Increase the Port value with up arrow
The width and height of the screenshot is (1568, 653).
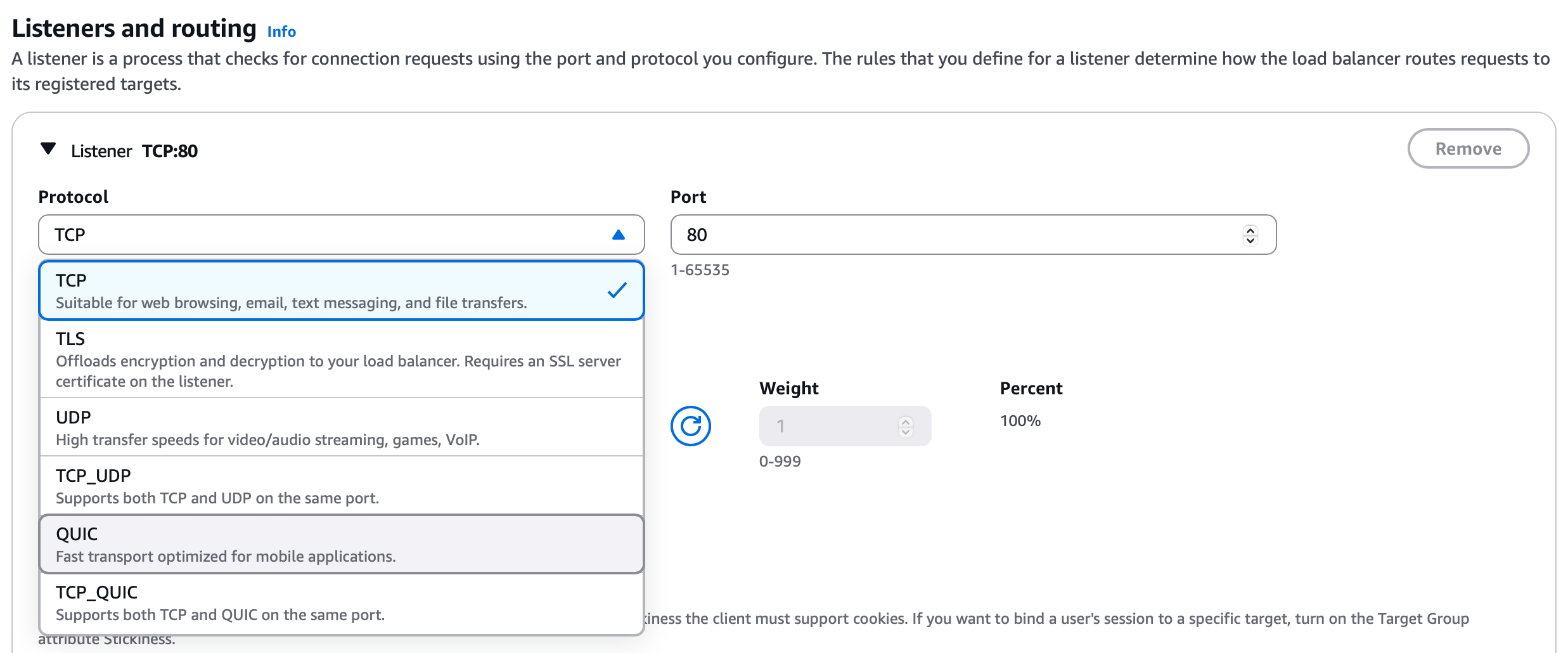point(1250,230)
